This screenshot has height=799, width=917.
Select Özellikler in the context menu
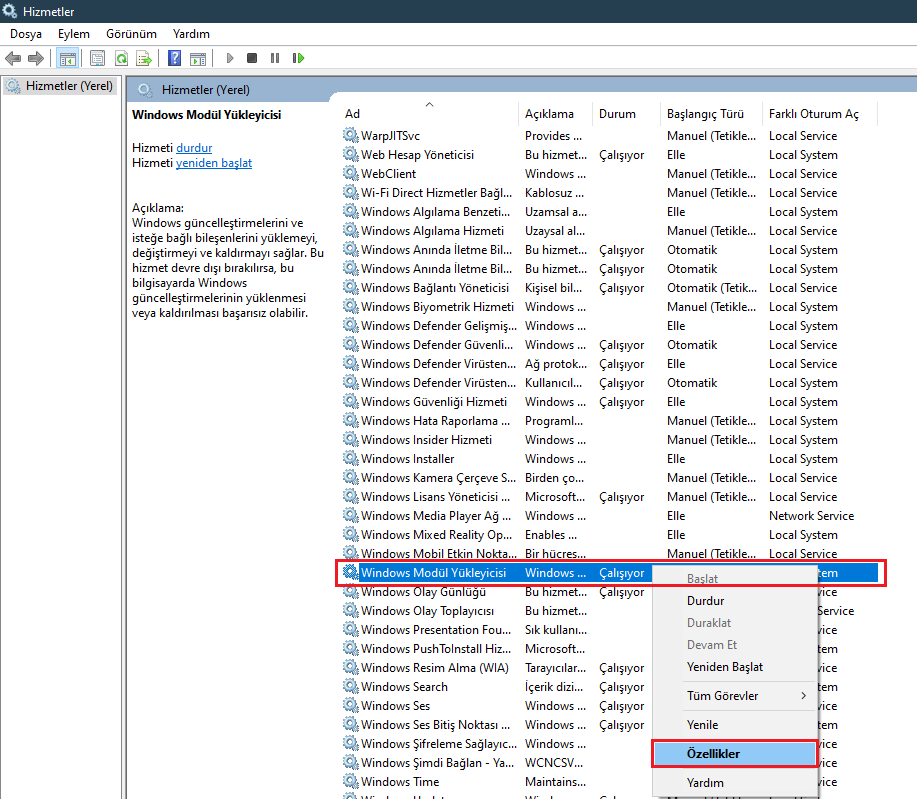coord(734,753)
